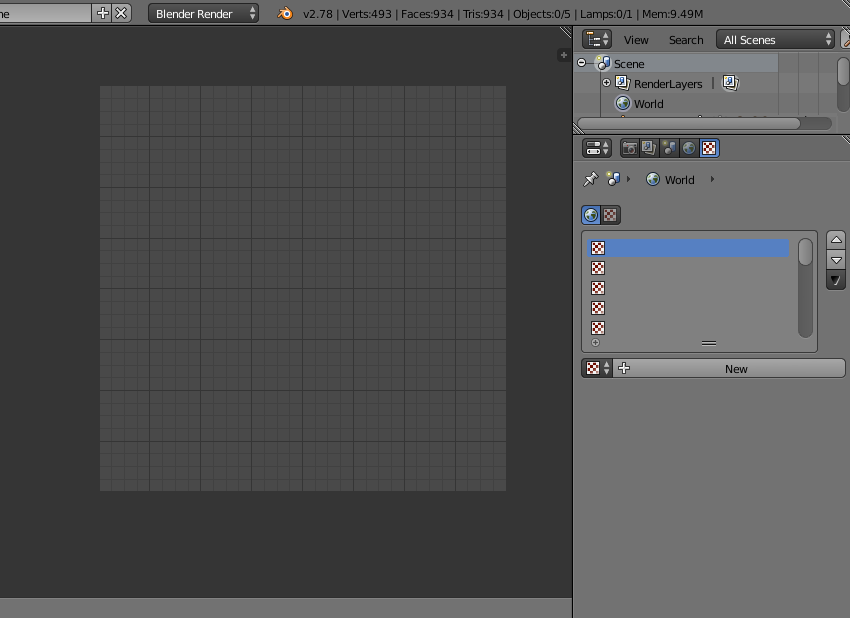The width and height of the screenshot is (850, 618).
Task: Open 3D view properties region plus toggle
Action: (x=564, y=55)
